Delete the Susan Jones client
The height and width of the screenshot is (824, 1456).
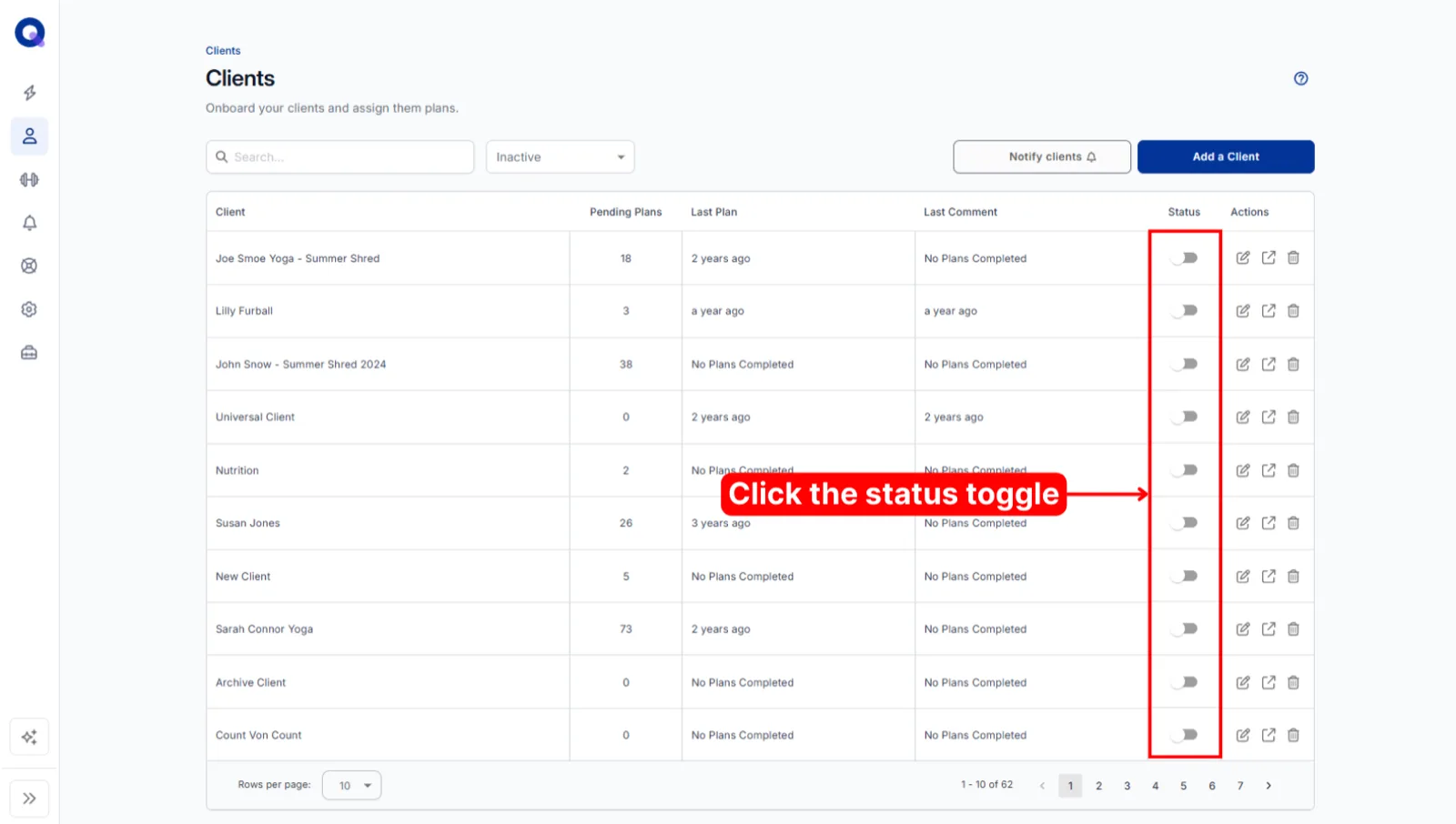pyautogui.click(x=1293, y=523)
